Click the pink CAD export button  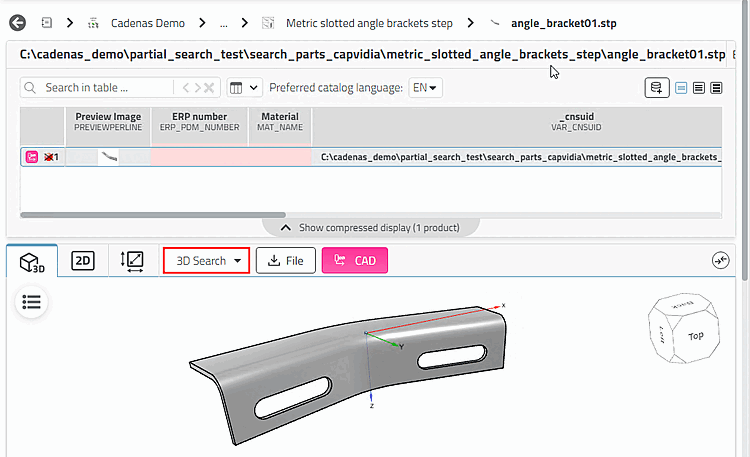point(354,261)
